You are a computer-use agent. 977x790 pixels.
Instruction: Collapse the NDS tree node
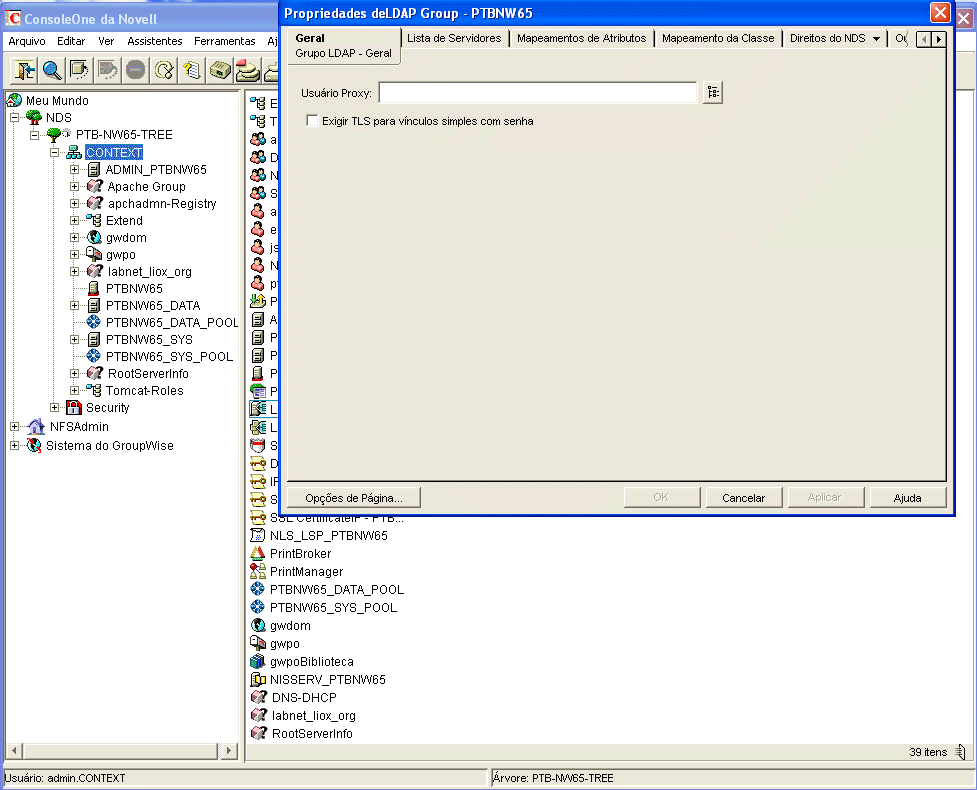[14, 117]
